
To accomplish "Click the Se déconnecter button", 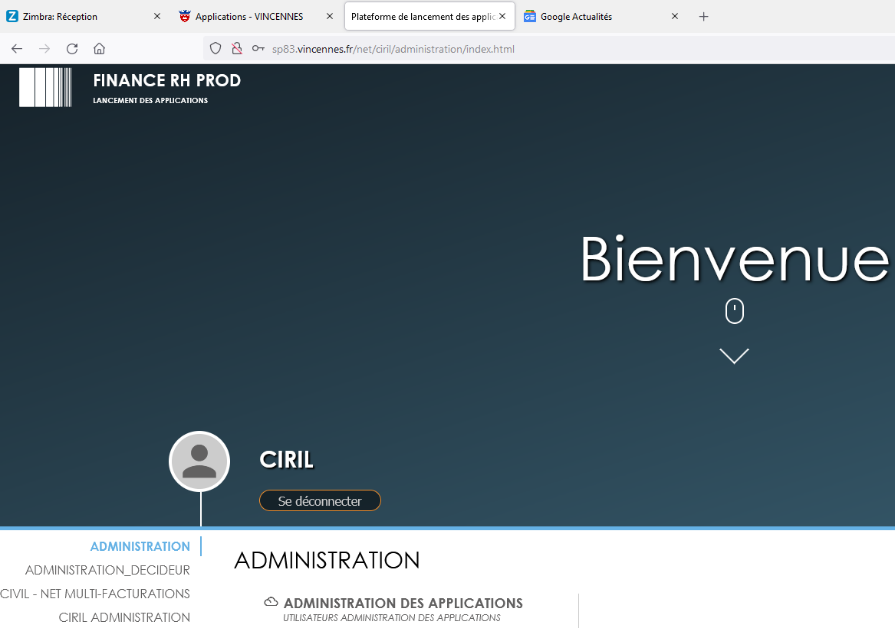I will 320,501.
